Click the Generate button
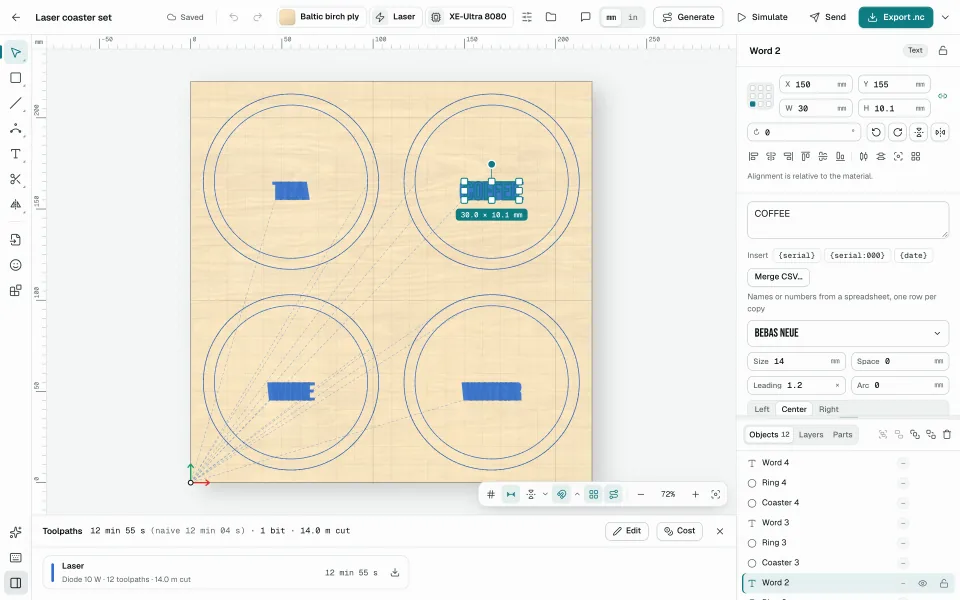 point(688,17)
